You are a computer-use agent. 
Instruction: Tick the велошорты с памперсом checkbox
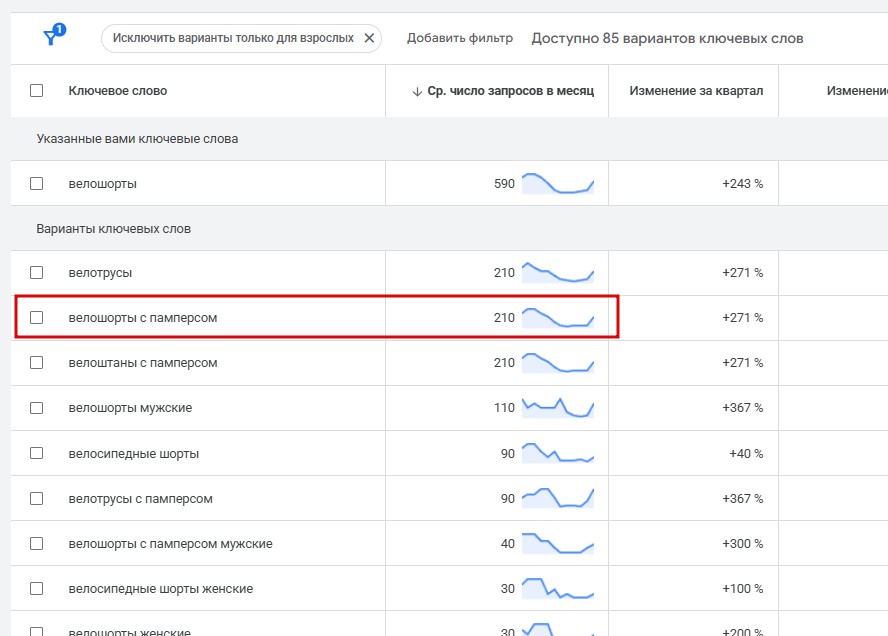click(x=37, y=318)
